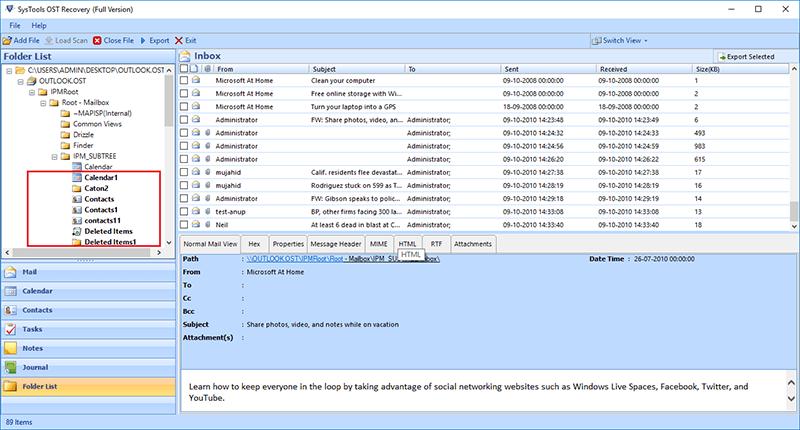Check the 'Rodriguez stuck on 599' checkbox
The image size is (800, 430).
(184, 185)
